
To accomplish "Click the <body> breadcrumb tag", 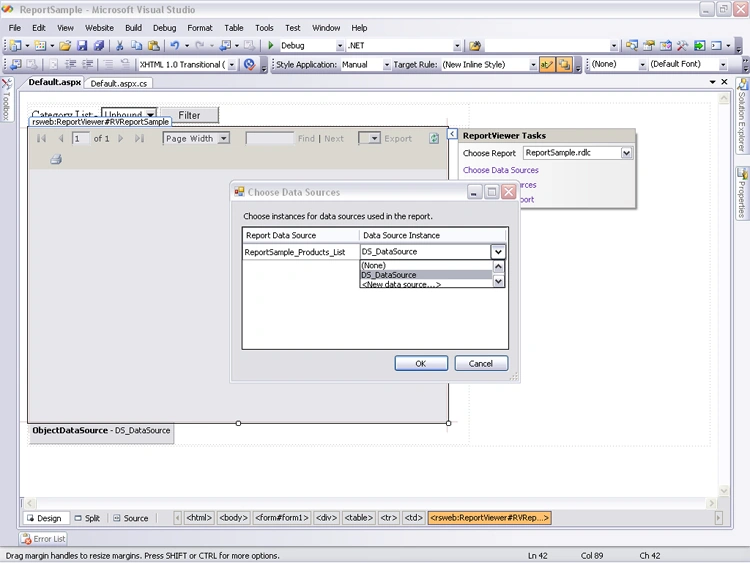I will (x=233, y=518).
